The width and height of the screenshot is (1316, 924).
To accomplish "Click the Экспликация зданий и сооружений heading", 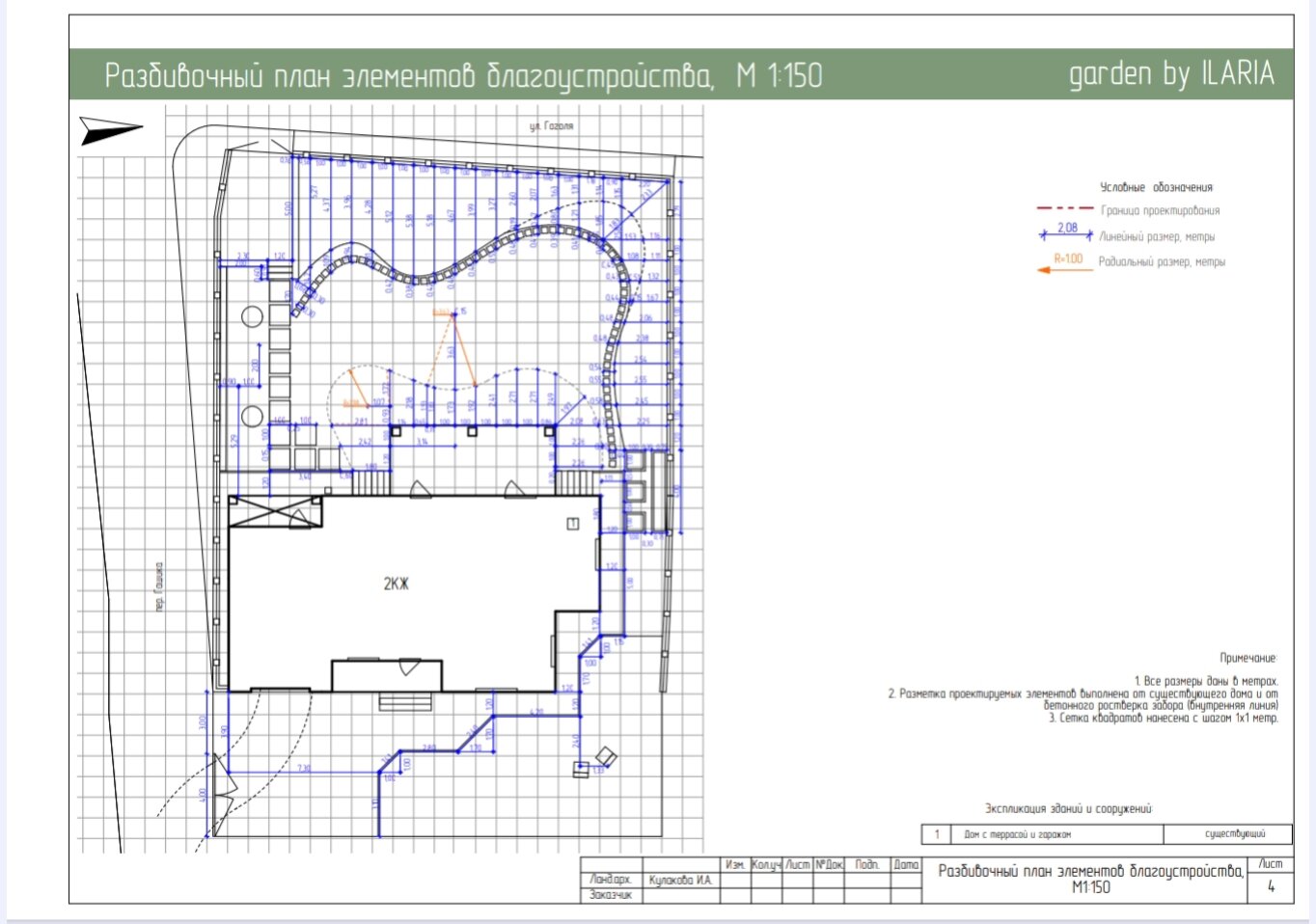I will [x=1068, y=808].
